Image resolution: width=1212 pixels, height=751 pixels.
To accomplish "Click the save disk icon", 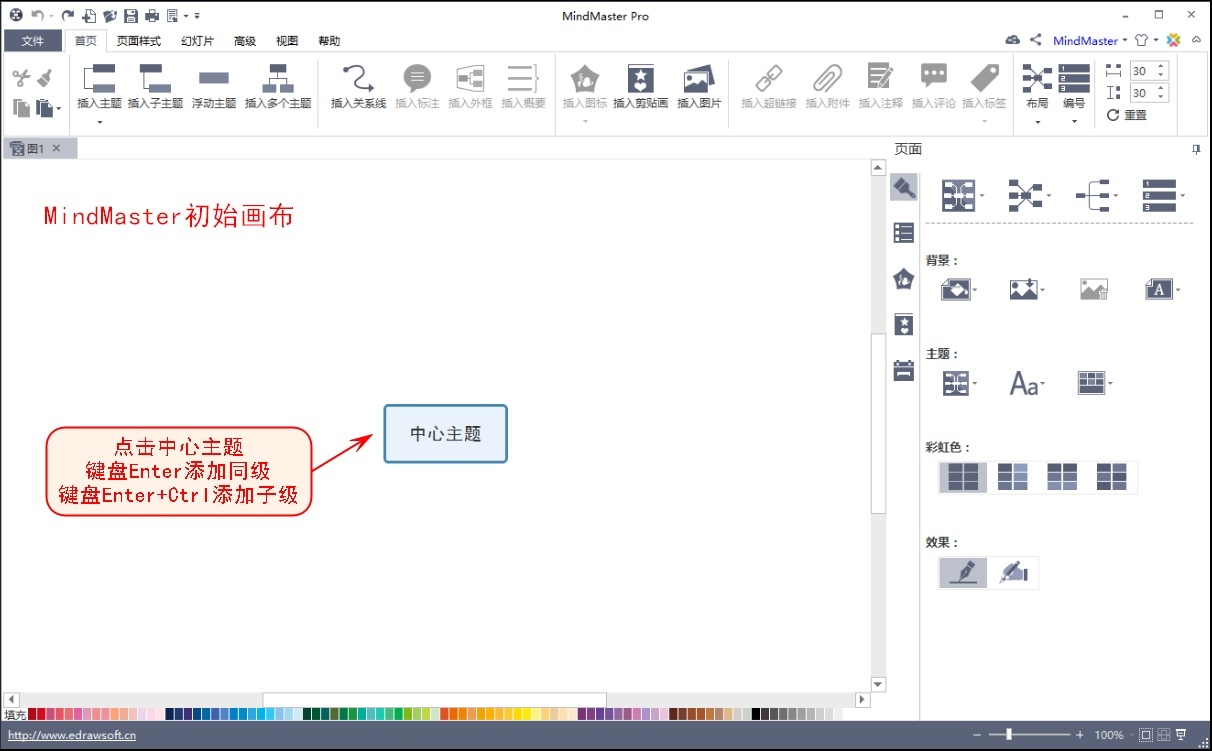I will click(130, 15).
